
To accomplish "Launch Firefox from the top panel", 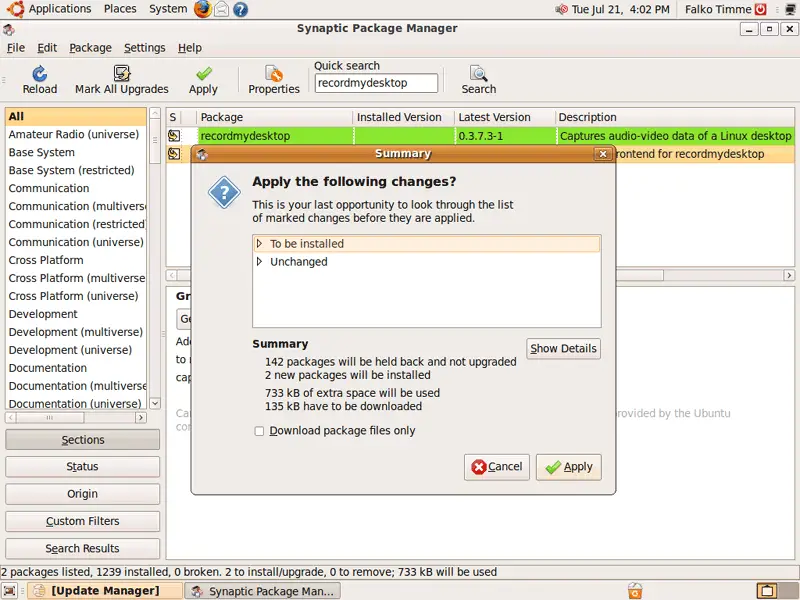I will point(203,9).
